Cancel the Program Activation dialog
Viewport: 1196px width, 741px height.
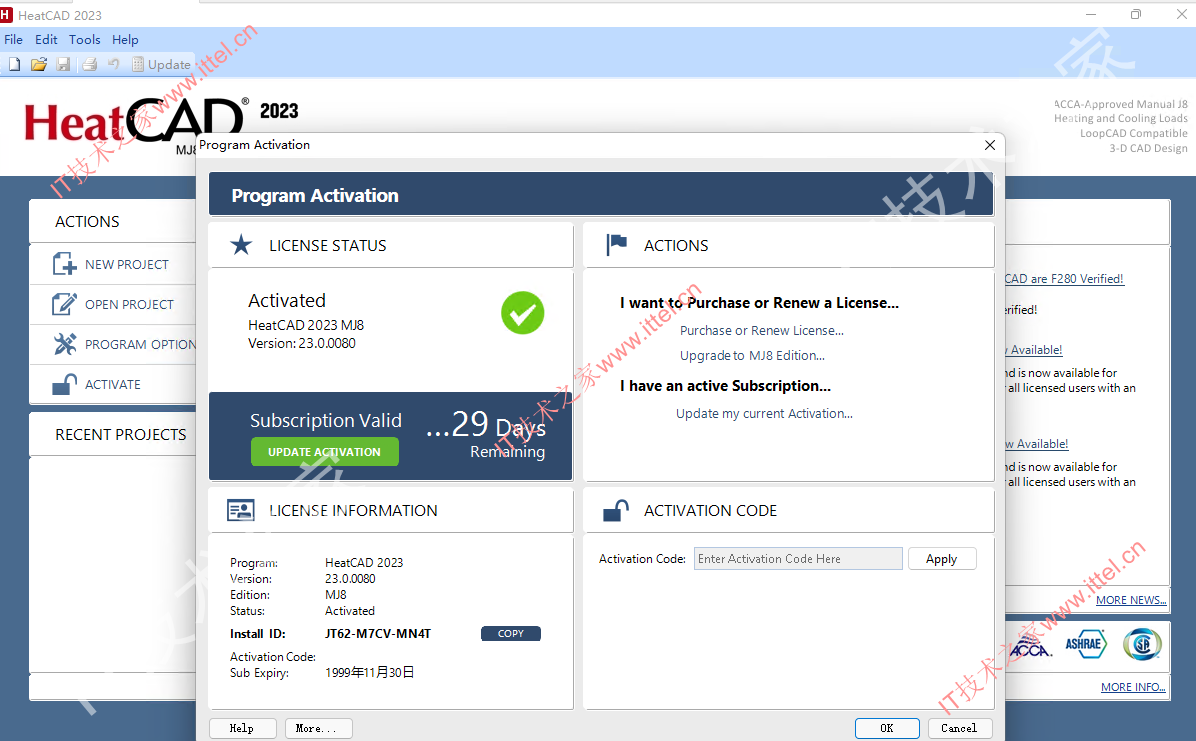[960, 728]
